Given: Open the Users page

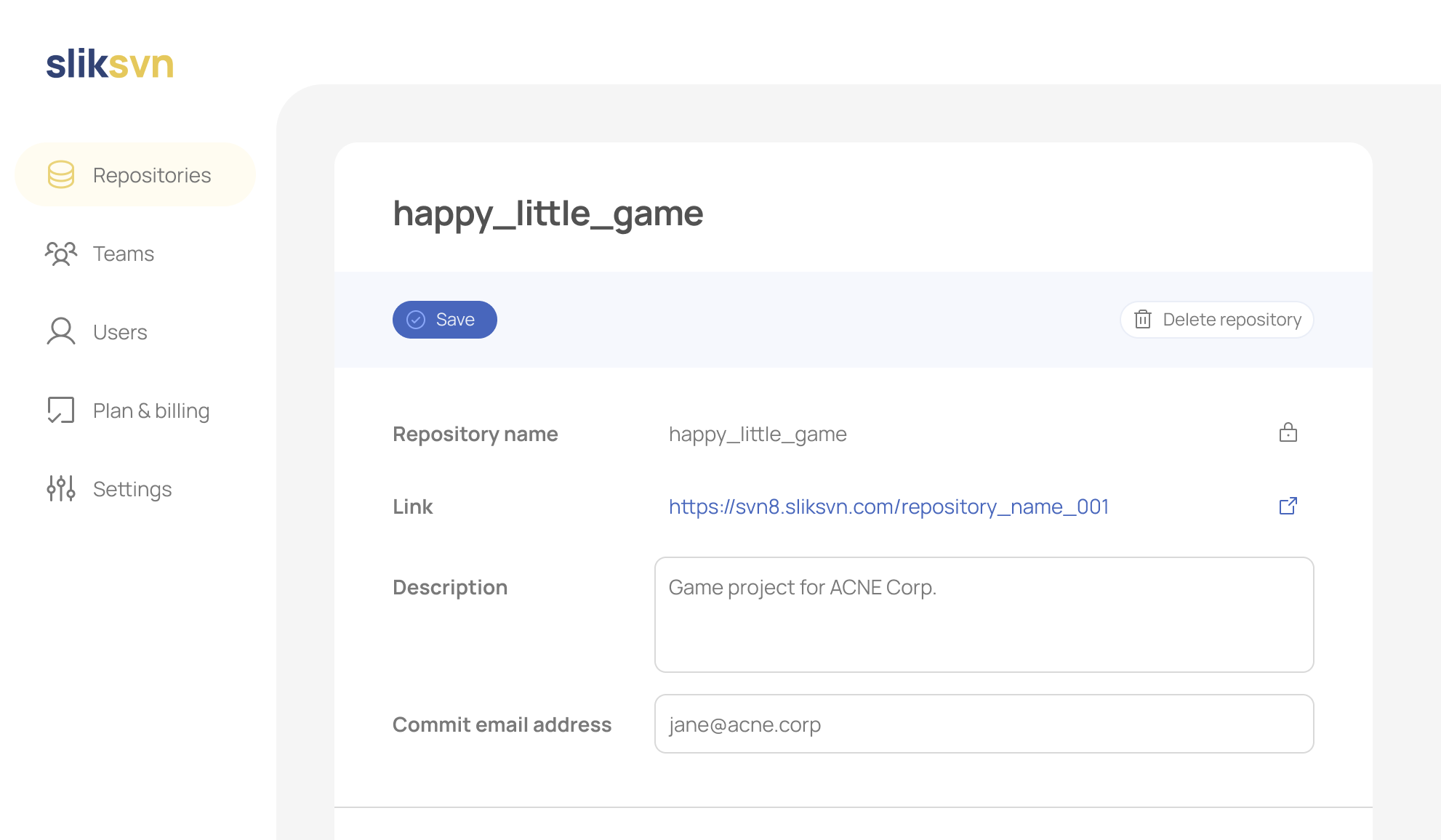Looking at the screenshot, I should (120, 332).
